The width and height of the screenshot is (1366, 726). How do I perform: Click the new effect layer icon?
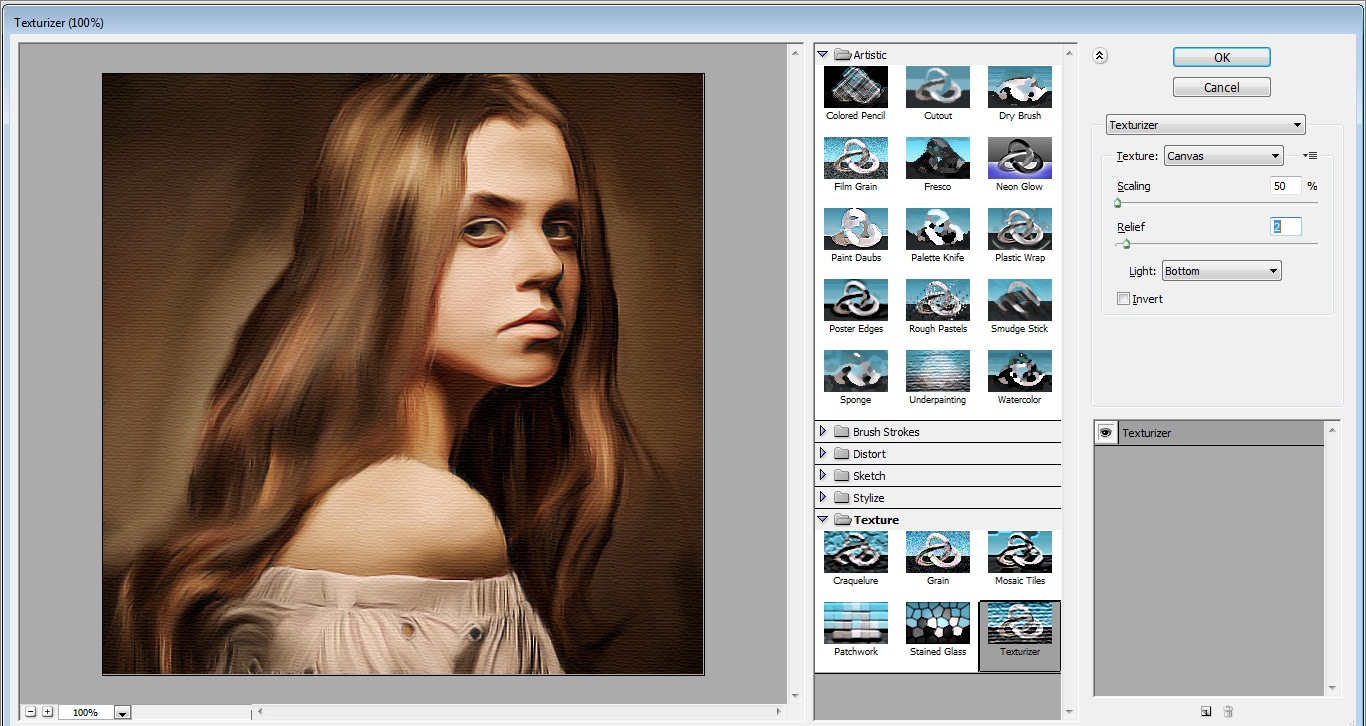(1206, 711)
